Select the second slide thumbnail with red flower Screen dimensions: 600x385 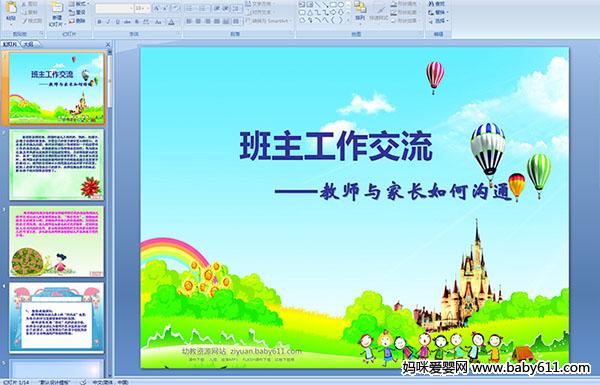coord(57,165)
